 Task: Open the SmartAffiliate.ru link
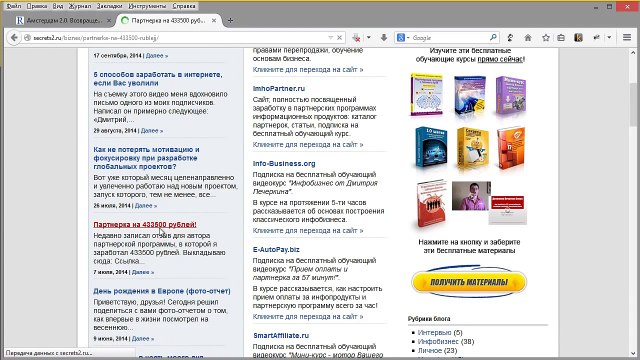pos(281,336)
